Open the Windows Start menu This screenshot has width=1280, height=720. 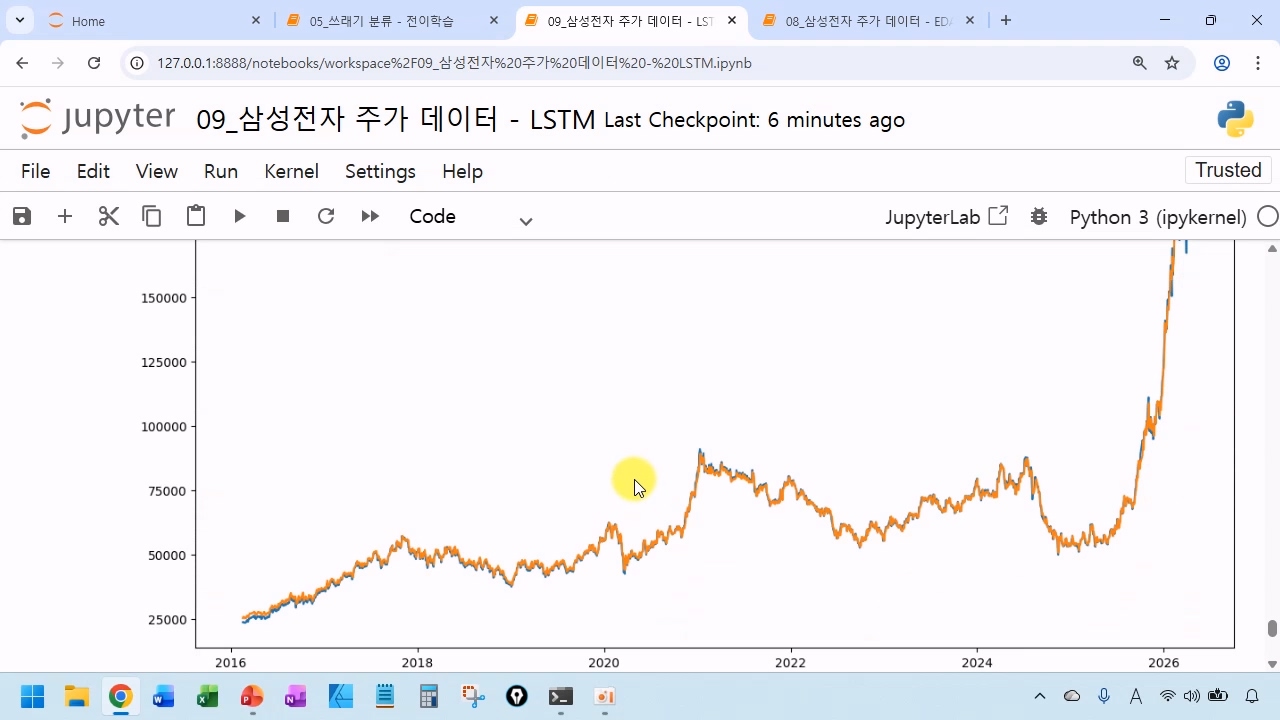point(32,696)
